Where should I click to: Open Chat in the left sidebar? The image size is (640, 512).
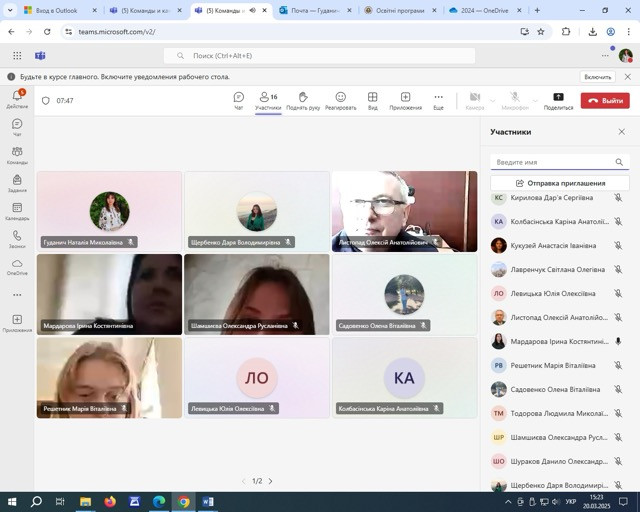(17, 127)
